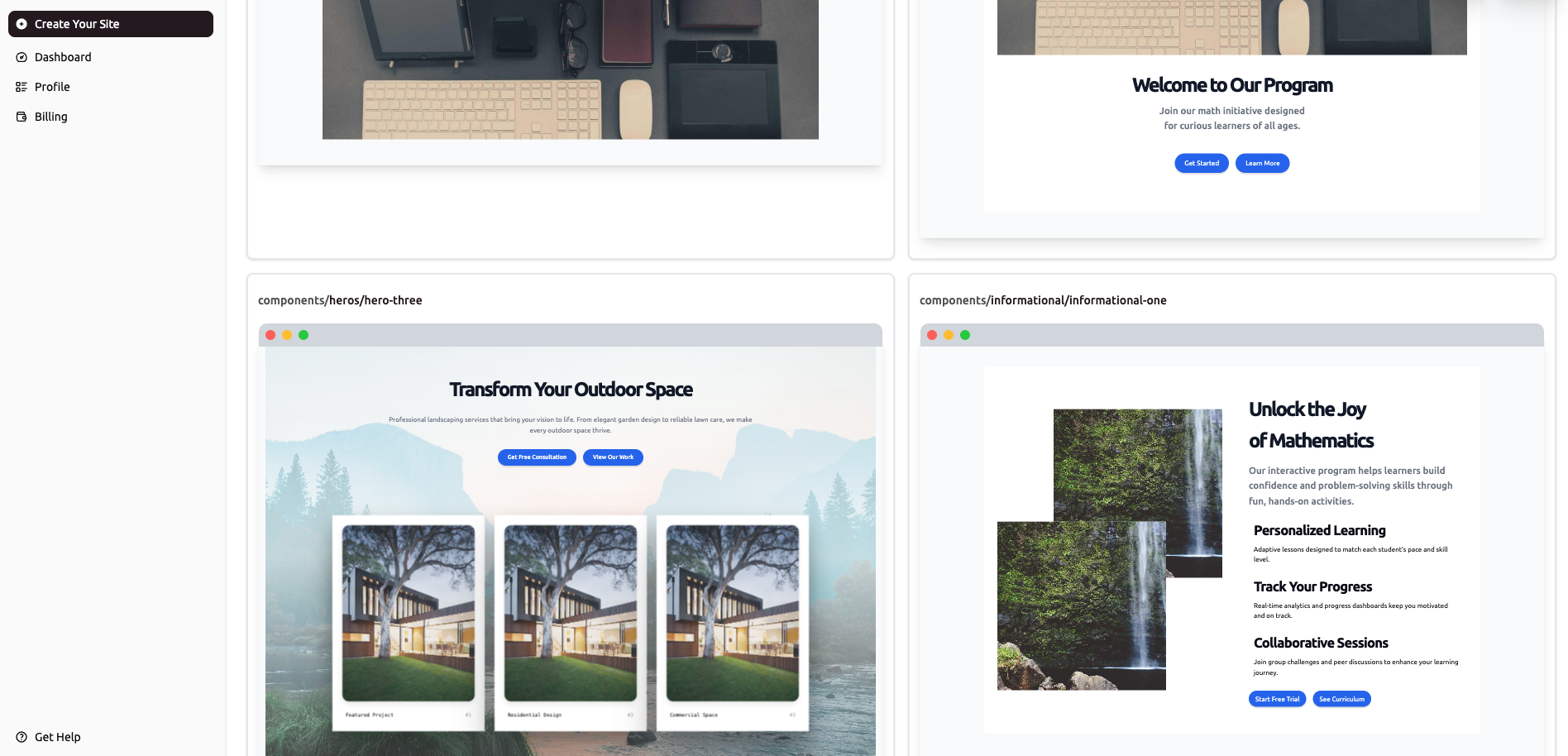This screenshot has height=756, width=1568.
Task: Select the Billing icon in sidebar
Action: coord(21,117)
